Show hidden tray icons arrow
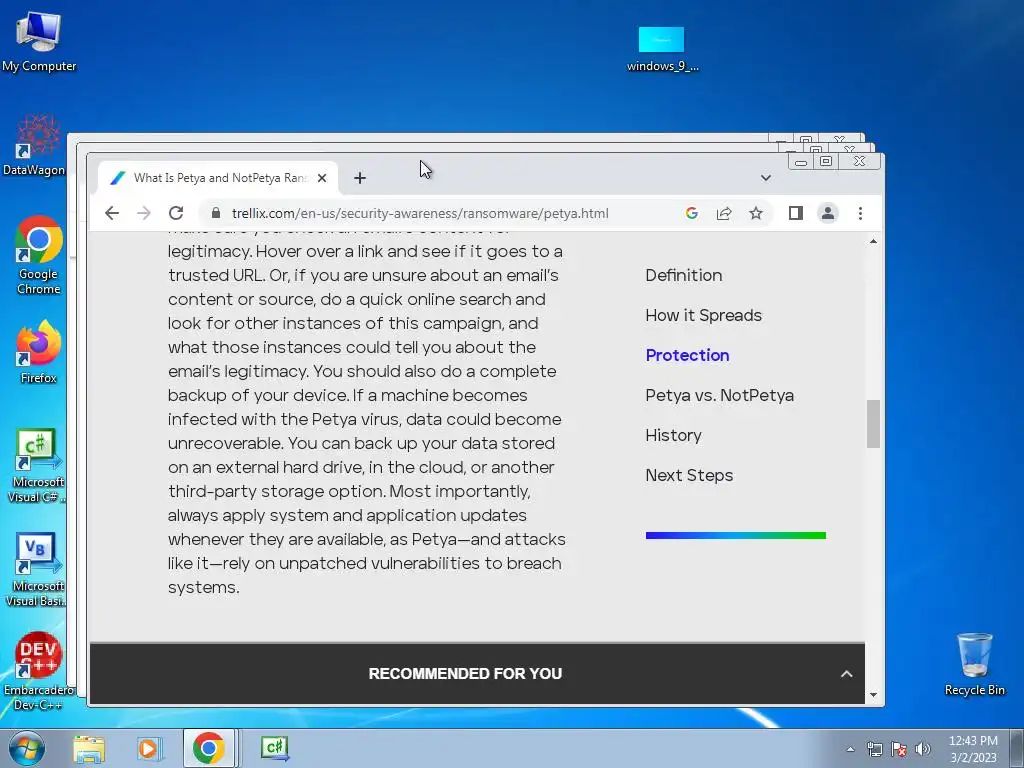Viewport: 1024px width, 768px height. (x=850, y=749)
